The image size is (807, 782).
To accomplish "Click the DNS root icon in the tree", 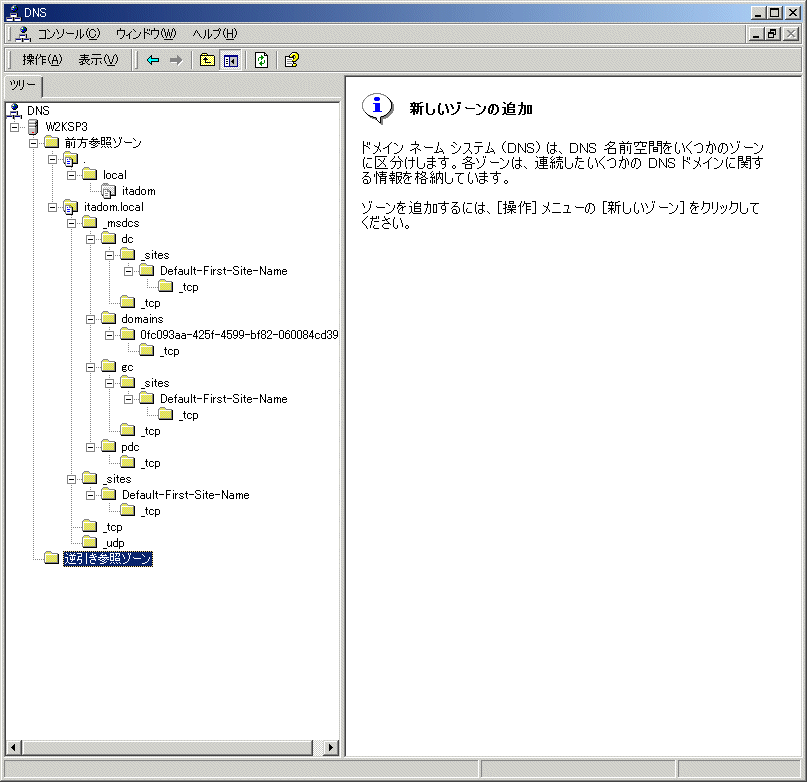I will click(x=15, y=111).
